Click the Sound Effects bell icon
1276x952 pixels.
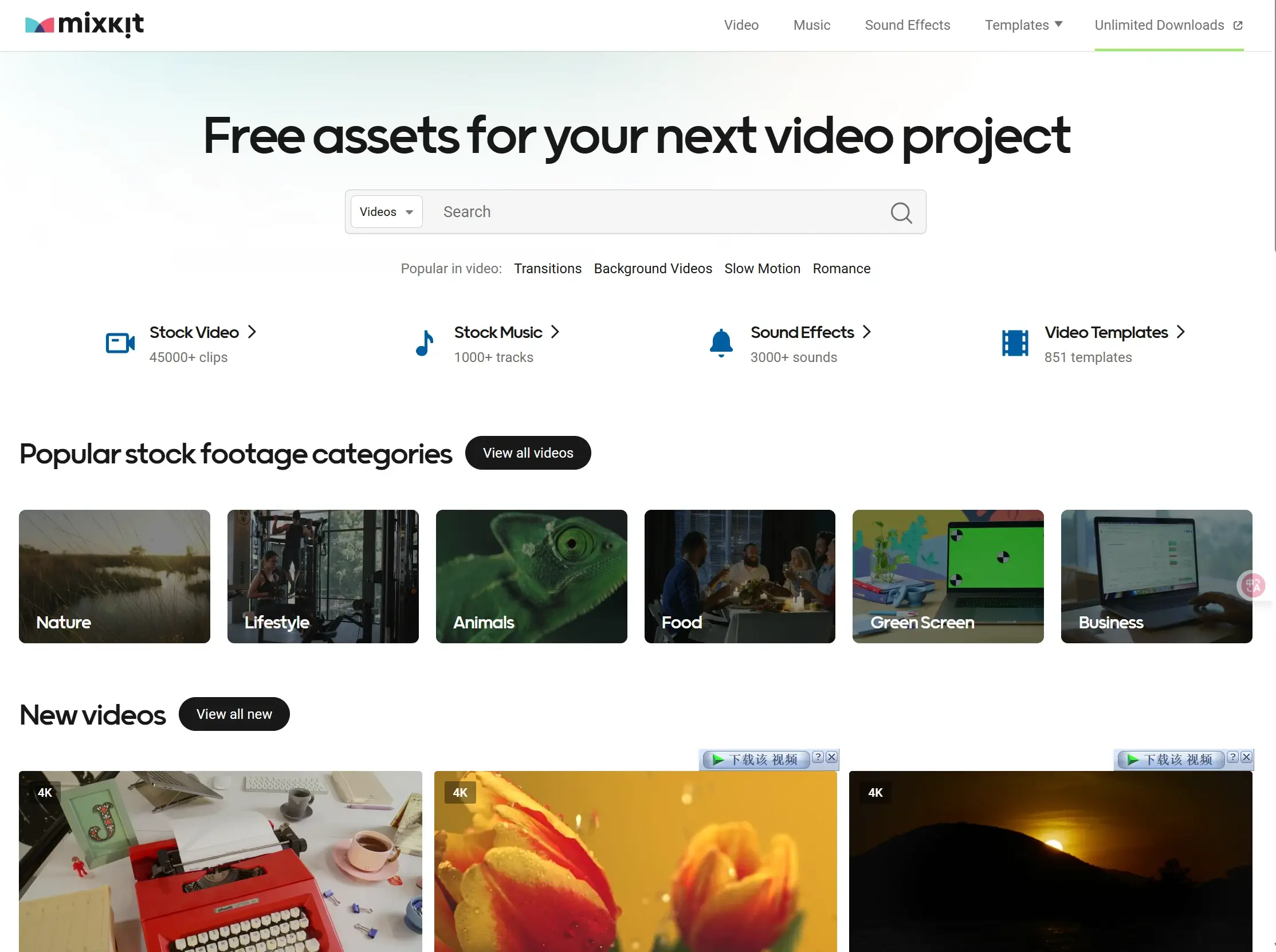(x=721, y=343)
